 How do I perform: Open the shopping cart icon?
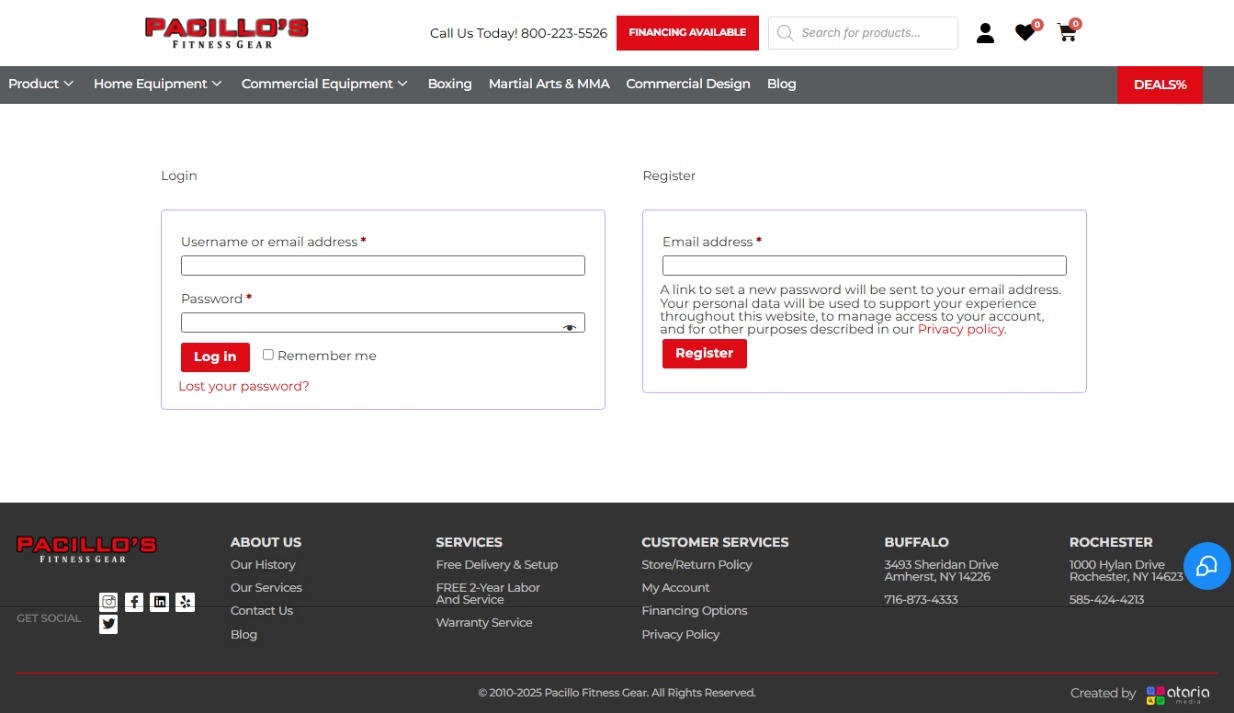(1067, 33)
